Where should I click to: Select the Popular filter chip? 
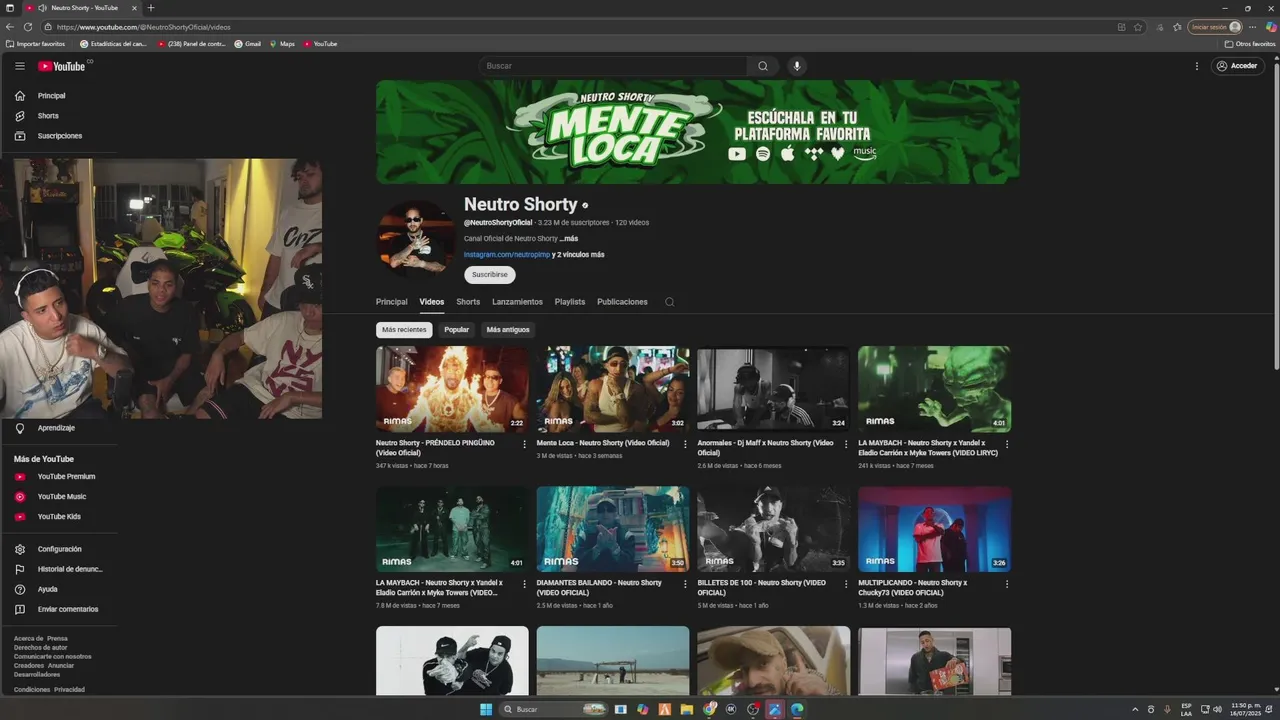click(x=457, y=330)
